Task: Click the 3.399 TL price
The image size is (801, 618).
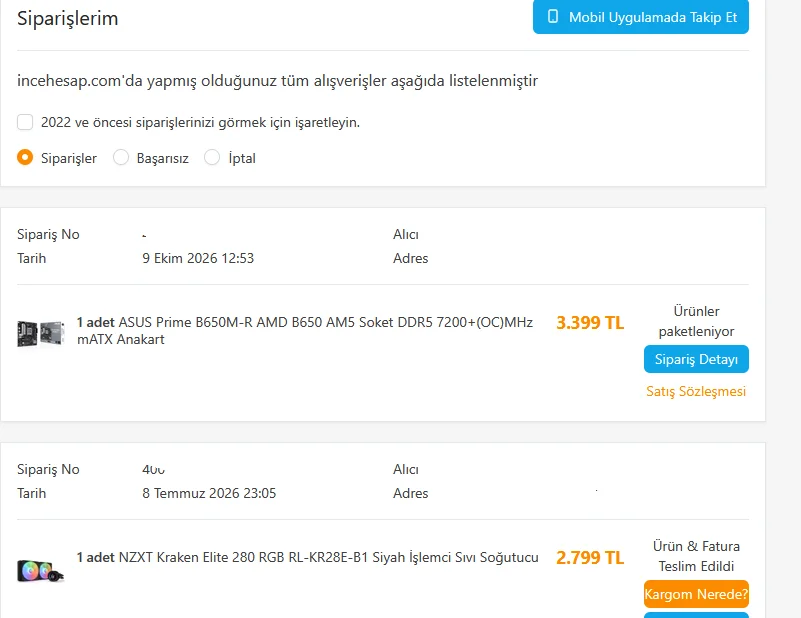Action: tap(590, 323)
